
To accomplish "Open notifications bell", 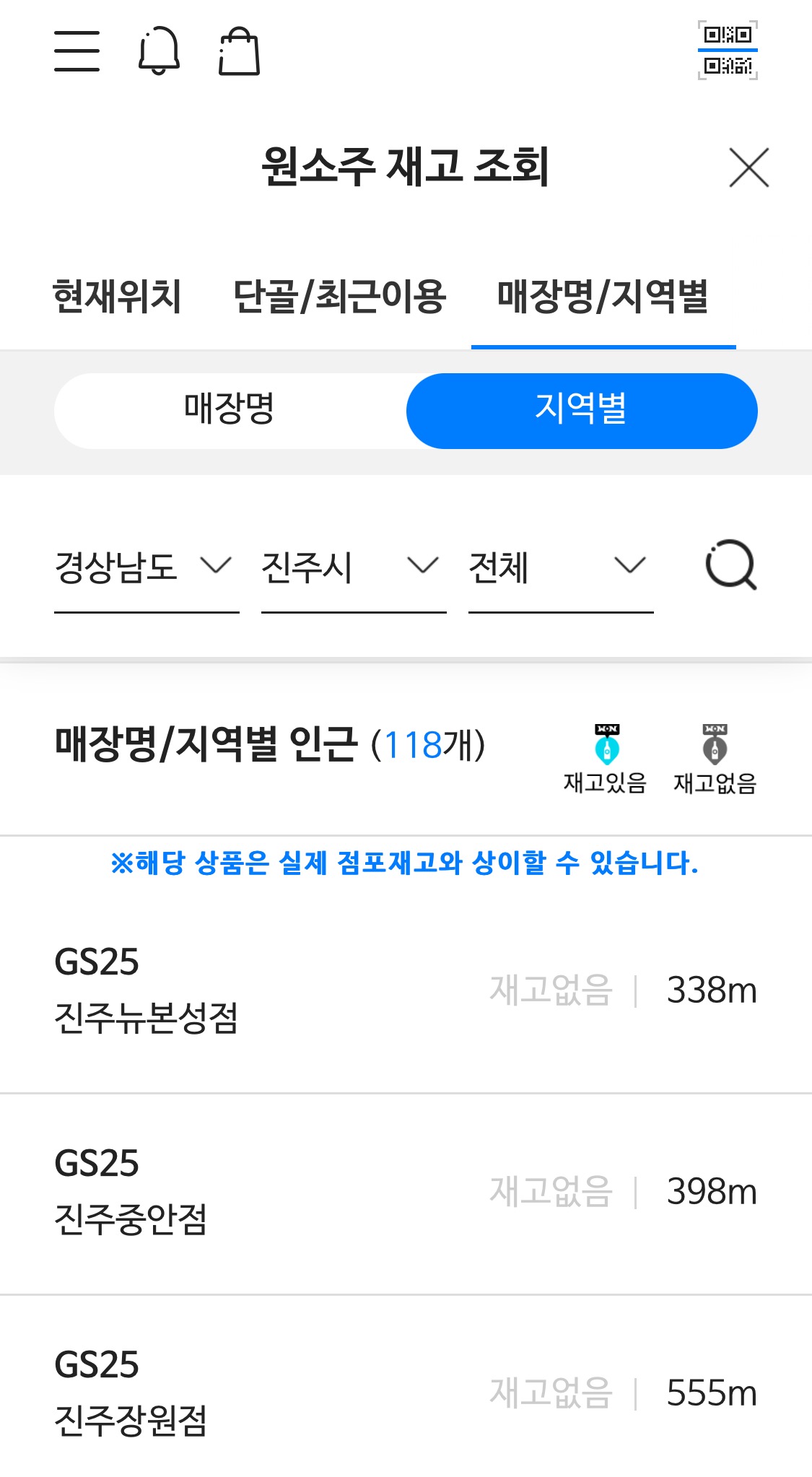I will (159, 51).
